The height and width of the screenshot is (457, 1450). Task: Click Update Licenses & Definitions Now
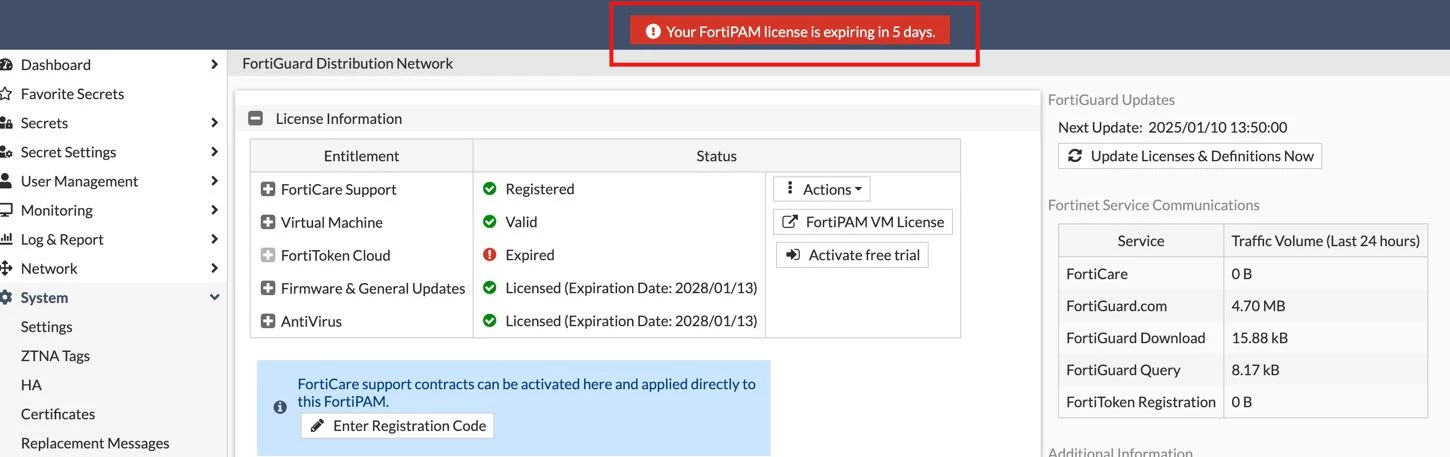(1190, 156)
